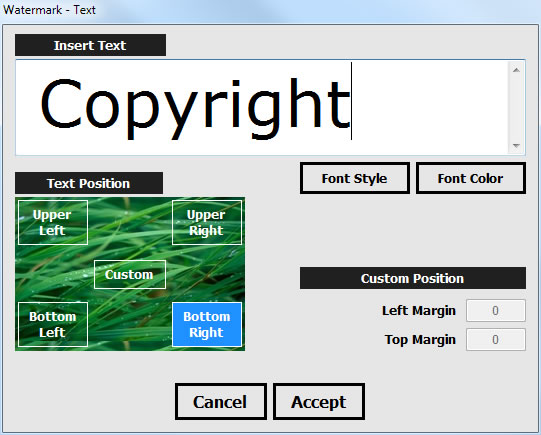Click the text box scroll up arrow
Viewport: 541px width, 435px height.
click(516, 70)
